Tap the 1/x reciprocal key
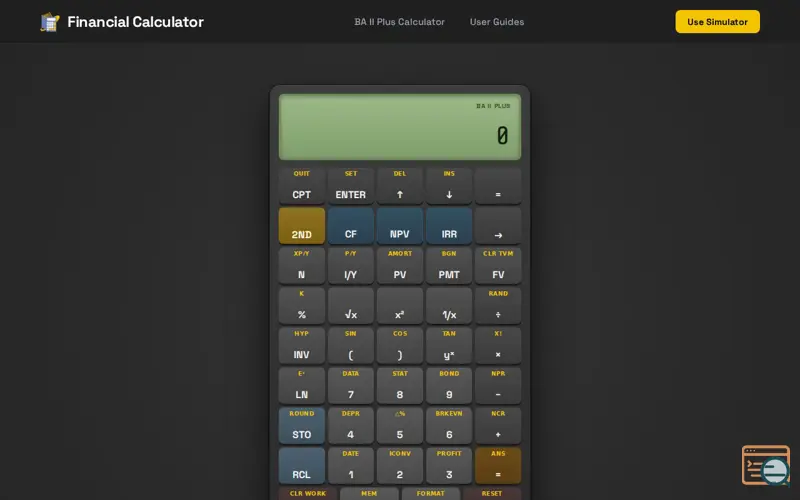Viewport: 800px width, 500px height. [449, 306]
